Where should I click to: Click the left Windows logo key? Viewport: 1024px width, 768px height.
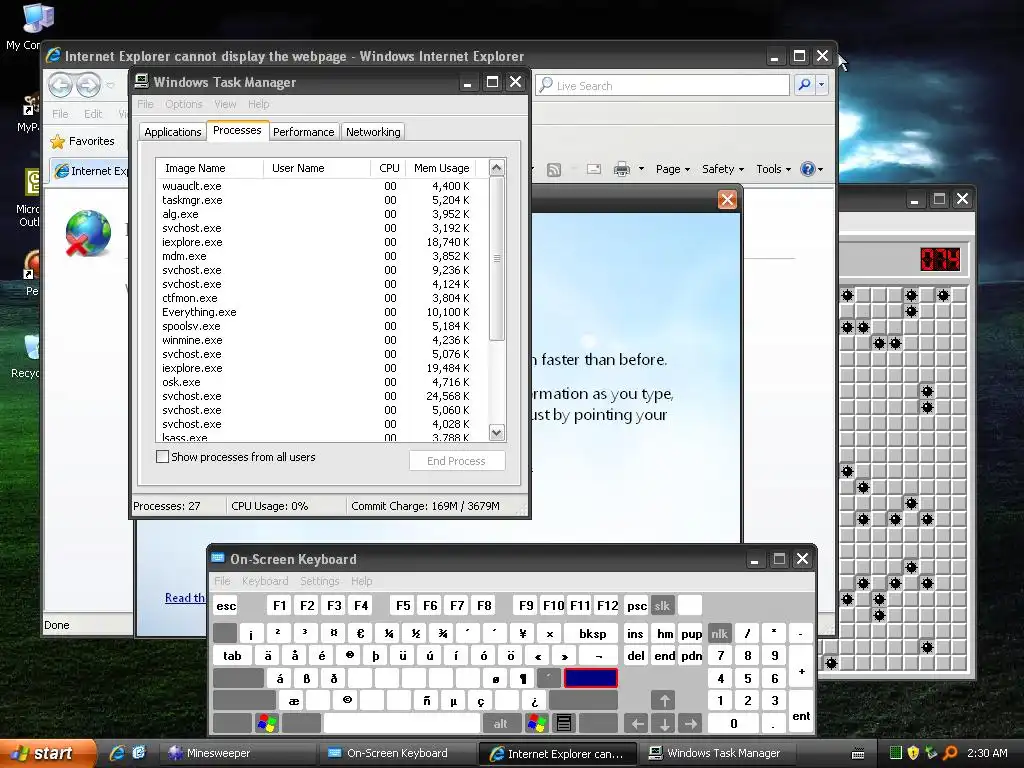pyautogui.click(x=266, y=723)
